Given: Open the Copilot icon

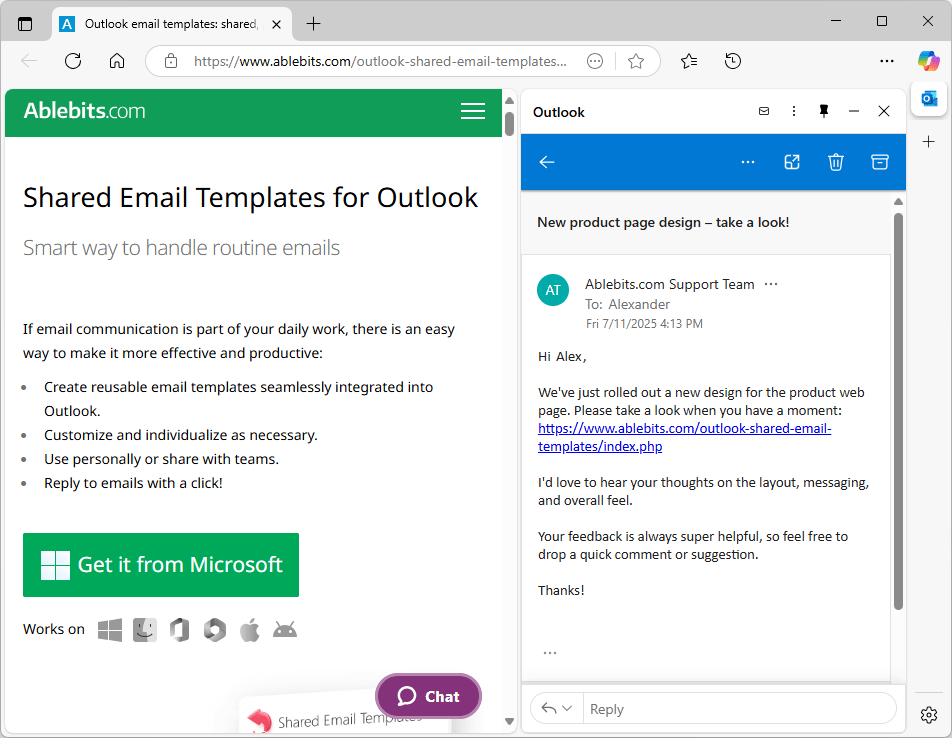Looking at the screenshot, I should [928, 61].
